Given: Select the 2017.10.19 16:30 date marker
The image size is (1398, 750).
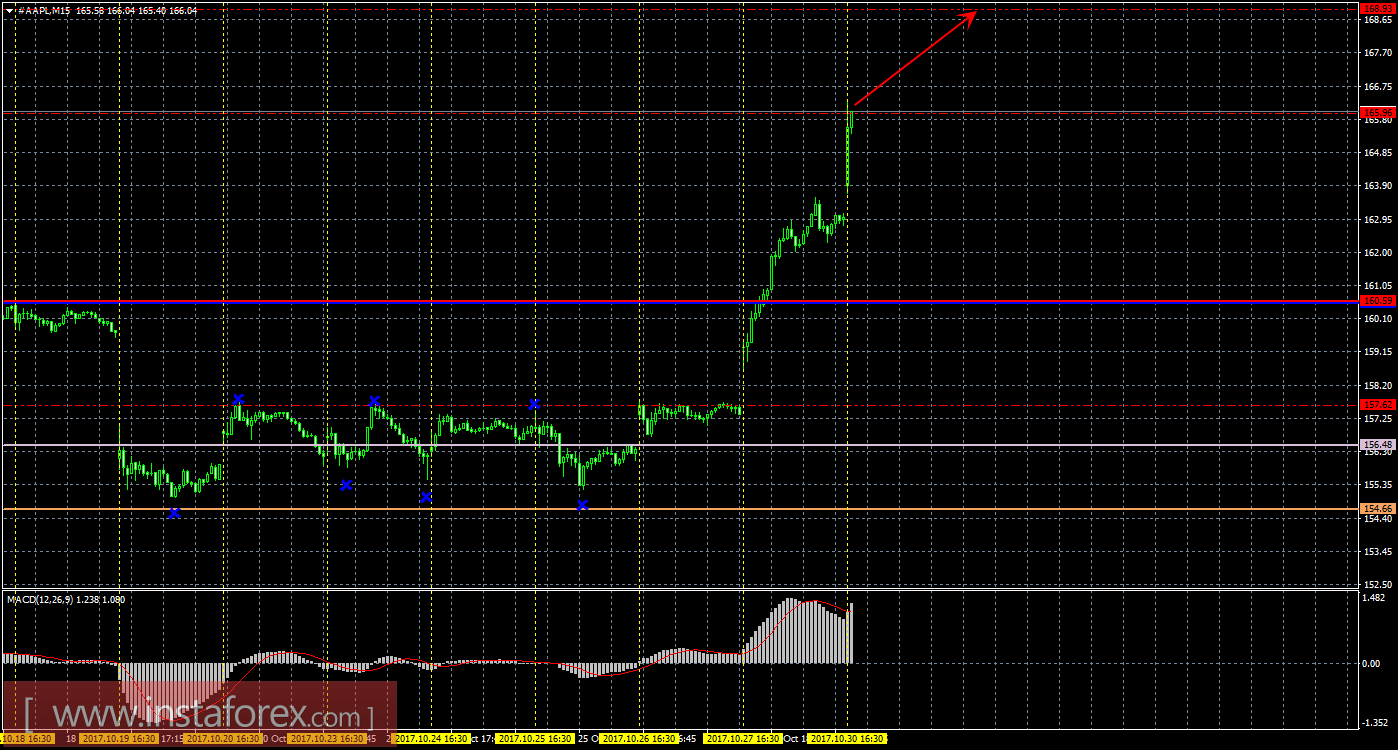Looking at the screenshot, I should pos(118,738).
